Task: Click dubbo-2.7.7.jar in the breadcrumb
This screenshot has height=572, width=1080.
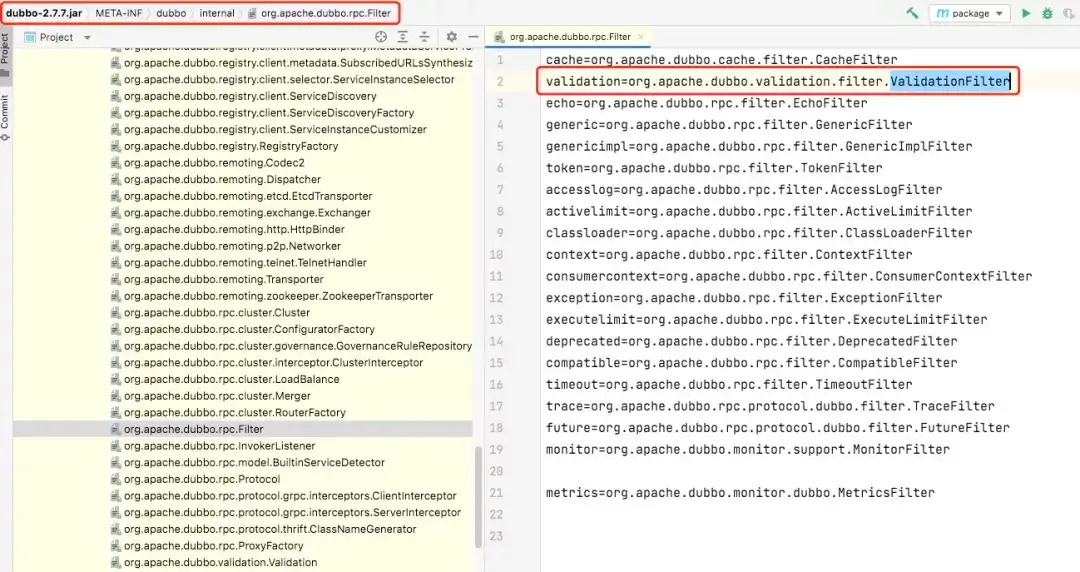Action: [x=43, y=13]
